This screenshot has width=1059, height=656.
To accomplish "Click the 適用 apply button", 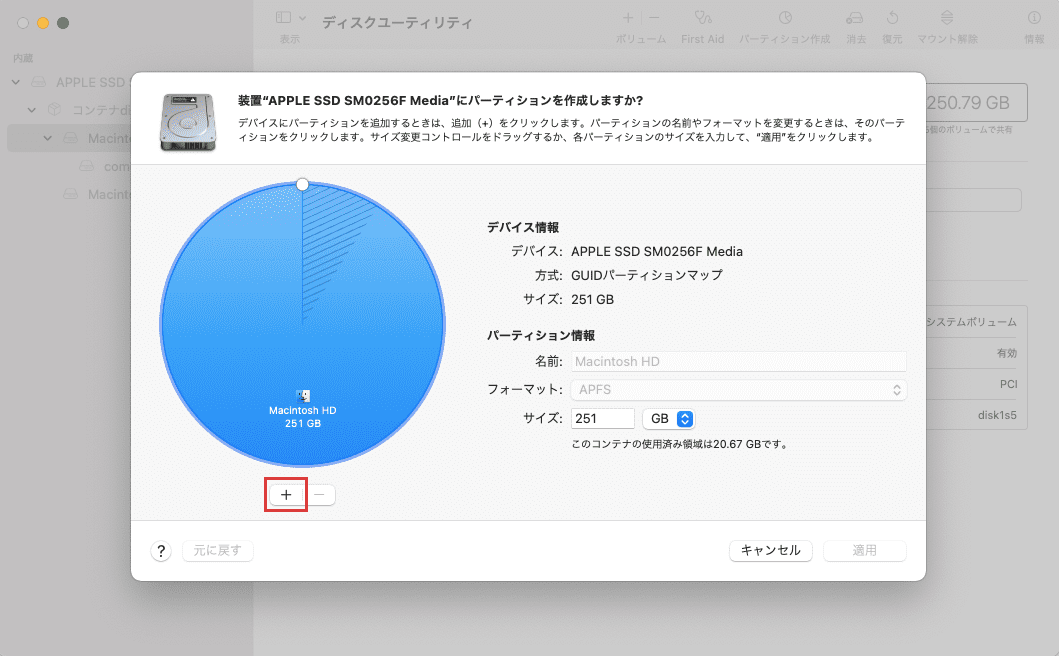I will point(864,551).
